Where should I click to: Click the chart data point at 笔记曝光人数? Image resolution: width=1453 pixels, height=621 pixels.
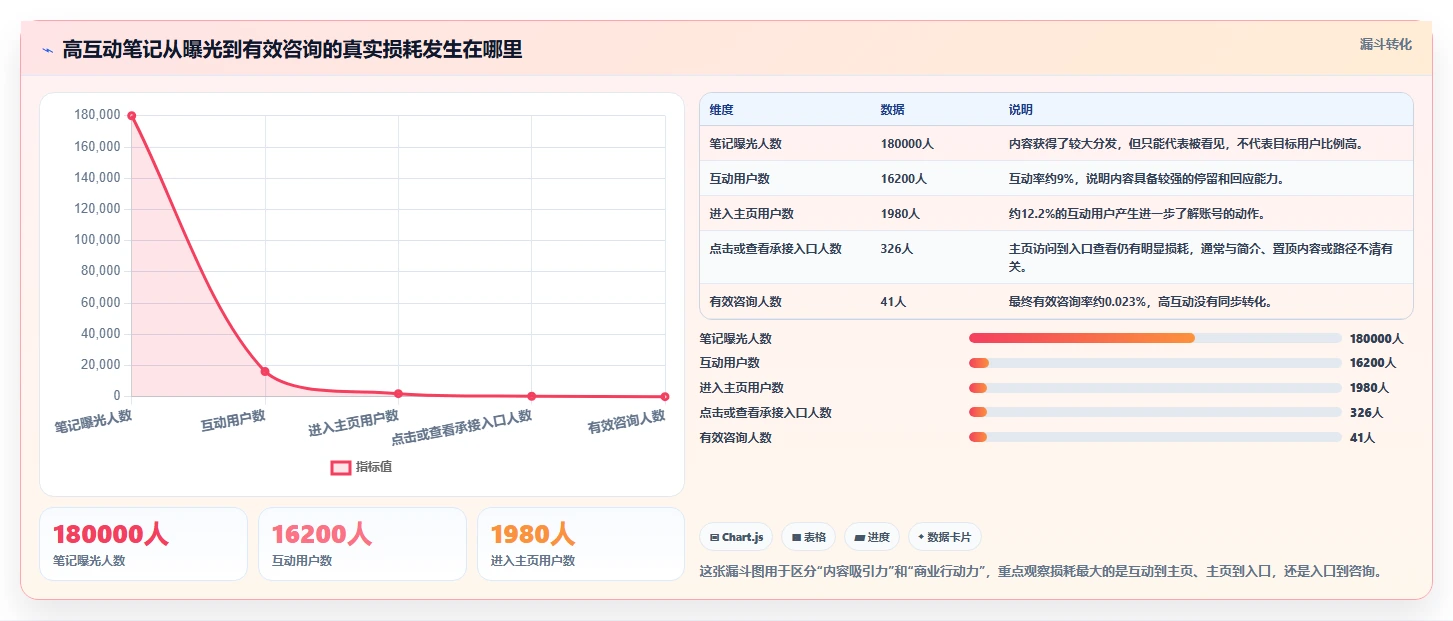(132, 116)
